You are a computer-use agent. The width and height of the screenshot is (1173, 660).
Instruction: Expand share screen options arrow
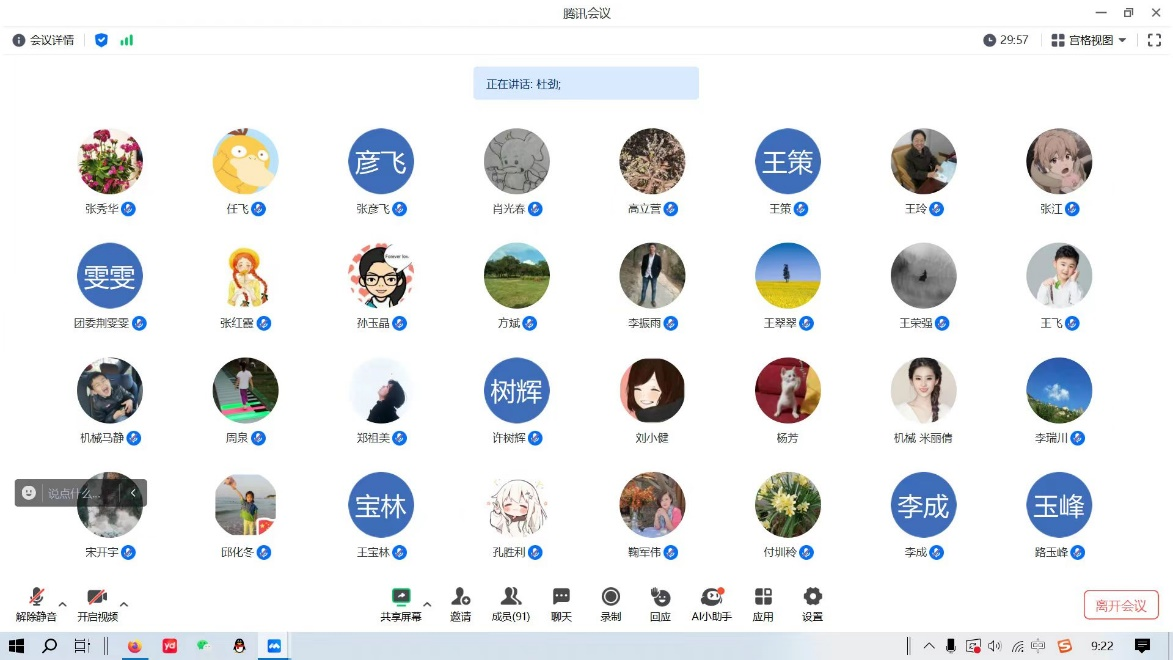427,604
